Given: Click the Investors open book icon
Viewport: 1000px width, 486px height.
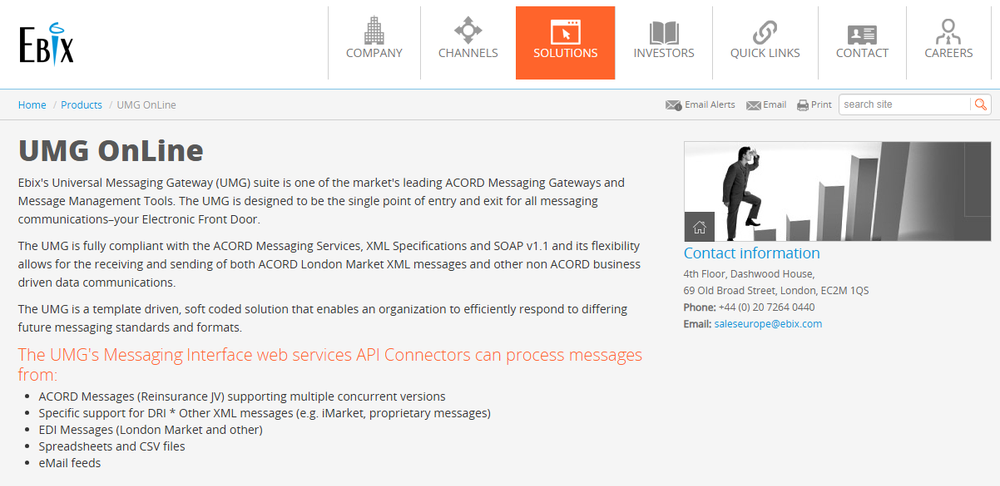Looking at the screenshot, I should [x=664, y=33].
